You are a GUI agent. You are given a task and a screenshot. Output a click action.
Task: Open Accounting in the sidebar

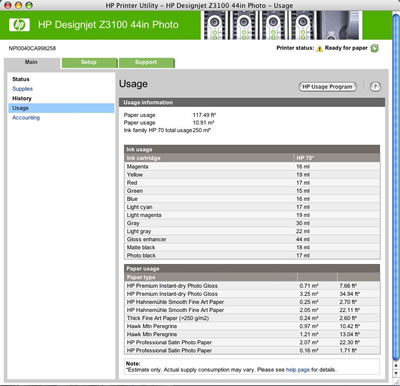pos(26,118)
